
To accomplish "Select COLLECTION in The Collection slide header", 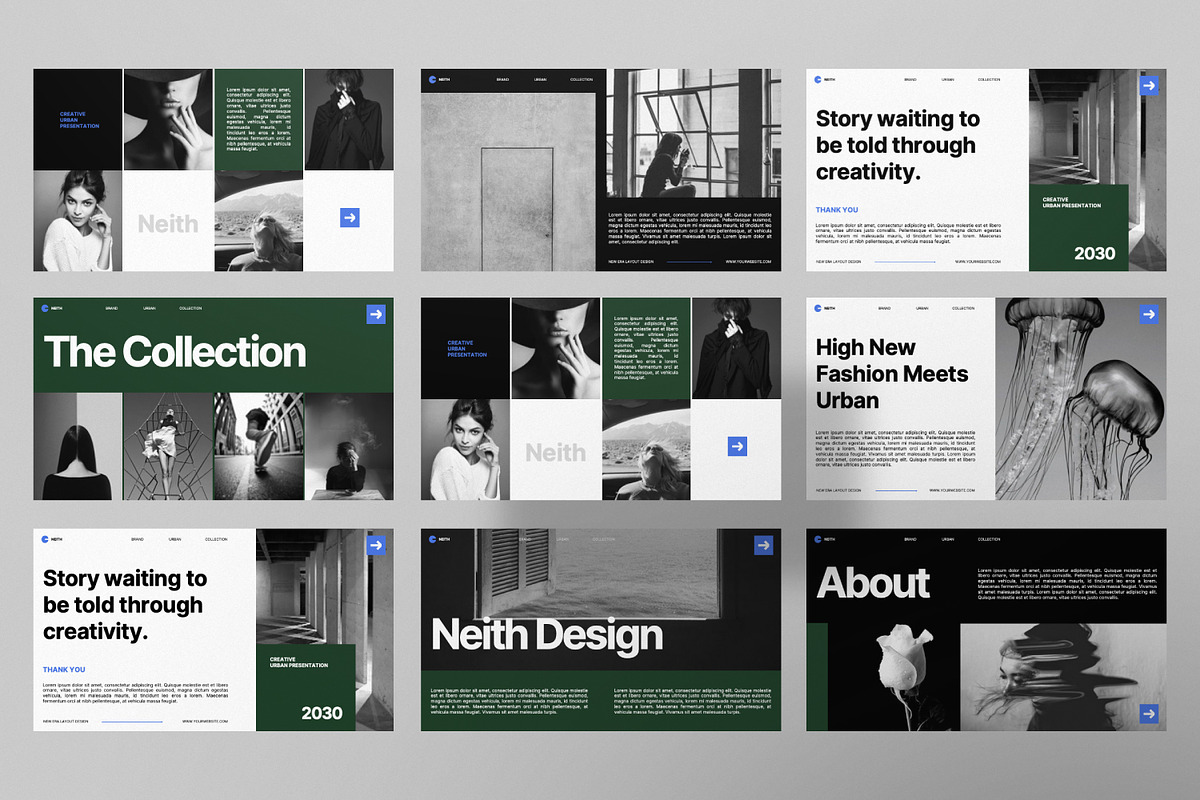I will [190, 308].
